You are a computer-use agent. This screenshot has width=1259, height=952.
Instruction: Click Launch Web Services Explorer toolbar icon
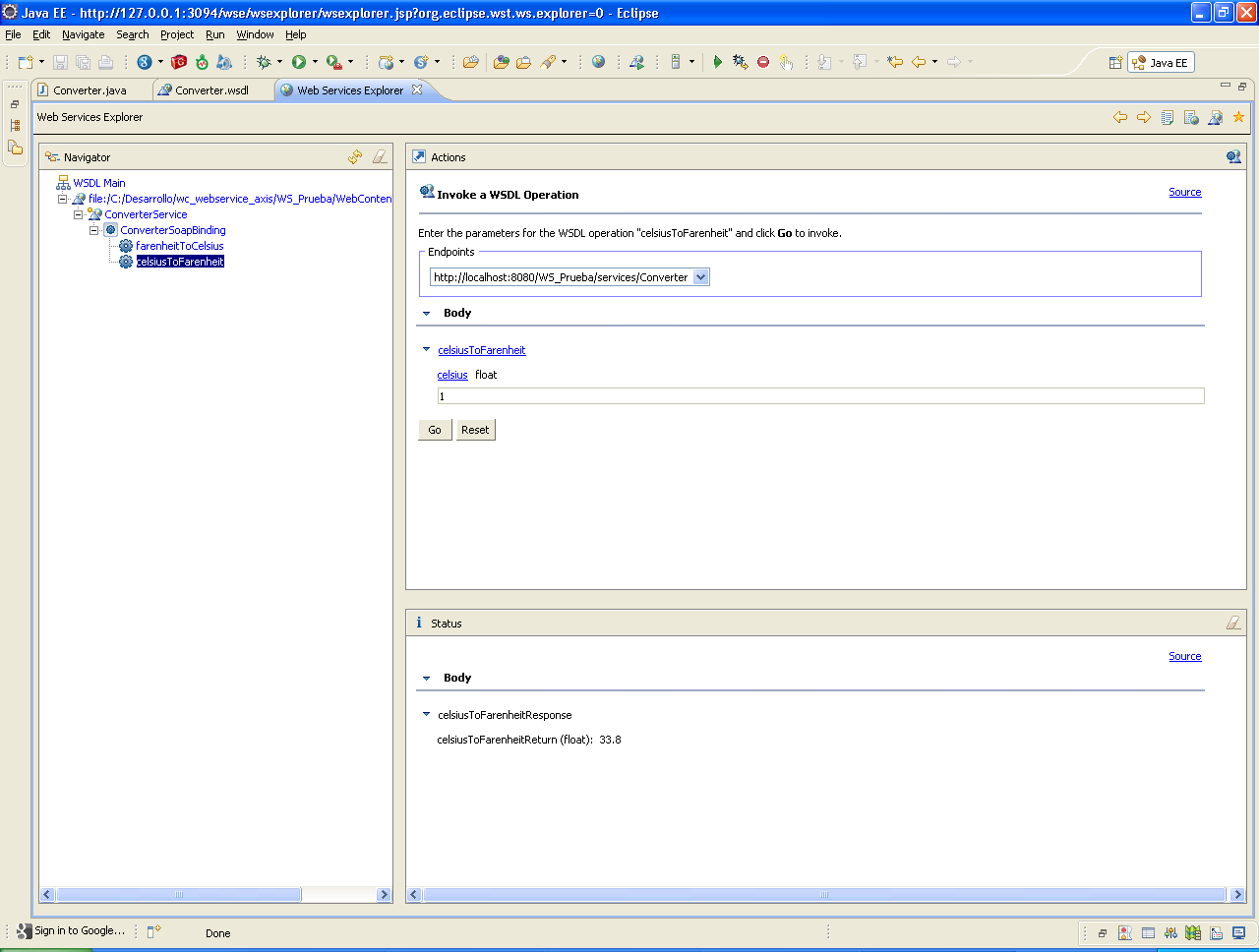(x=637, y=62)
